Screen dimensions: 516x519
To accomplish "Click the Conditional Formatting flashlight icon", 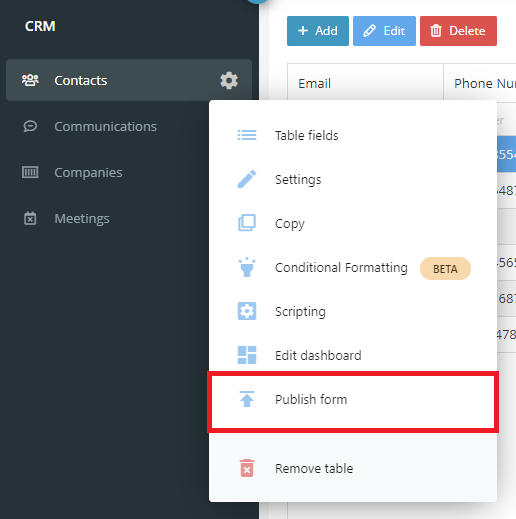I will [247, 267].
